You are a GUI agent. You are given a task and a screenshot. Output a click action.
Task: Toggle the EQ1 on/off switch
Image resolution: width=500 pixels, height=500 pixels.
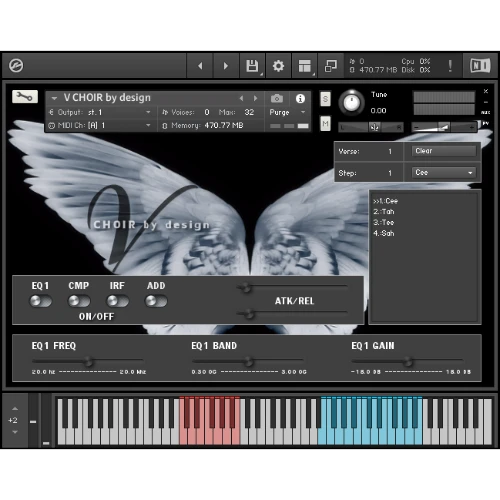click(40, 301)
